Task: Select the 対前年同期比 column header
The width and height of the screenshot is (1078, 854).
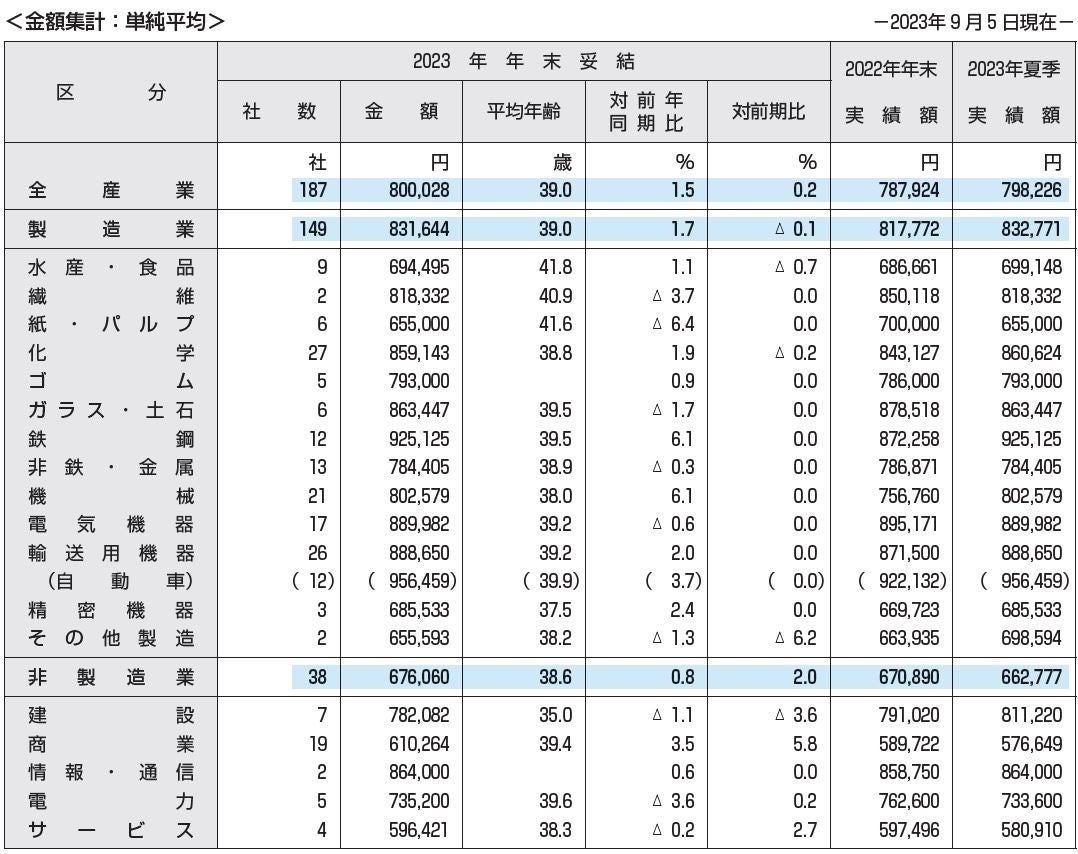Action: point(645,111)
